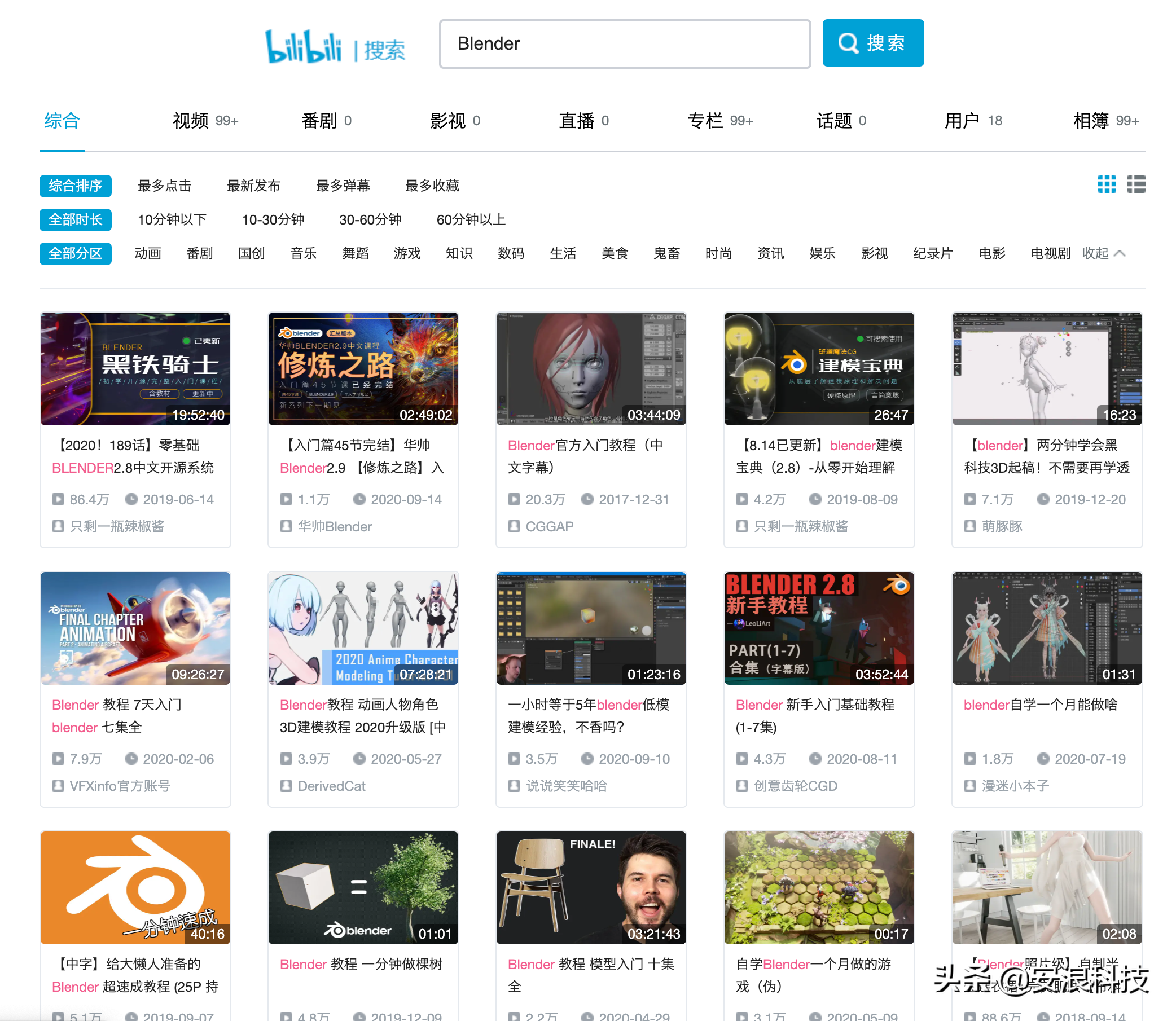The width and height of the screenshot is (1176, 1021).
Task: Select 全部时长 duration filter
Action: coord(75,220)
